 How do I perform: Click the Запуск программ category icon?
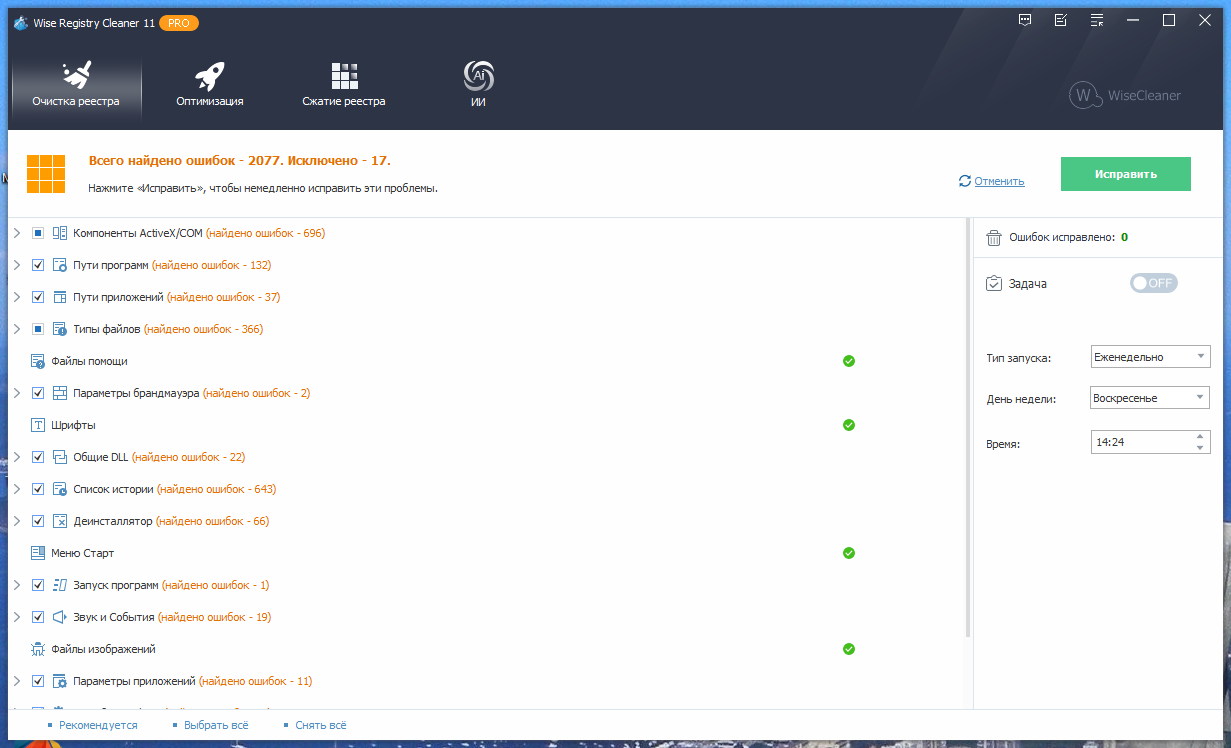[x=59, y=585]
